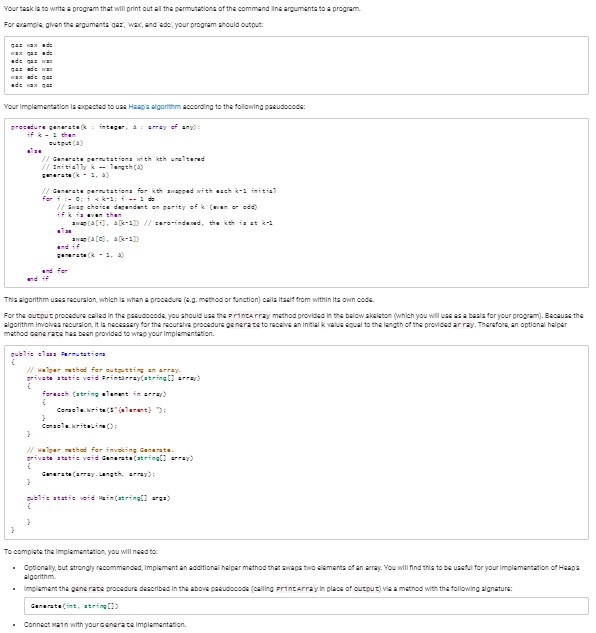This screenshot has height=633, width=596.
Task: Click the 'if k is even then' line
Action: coord(89,215)
